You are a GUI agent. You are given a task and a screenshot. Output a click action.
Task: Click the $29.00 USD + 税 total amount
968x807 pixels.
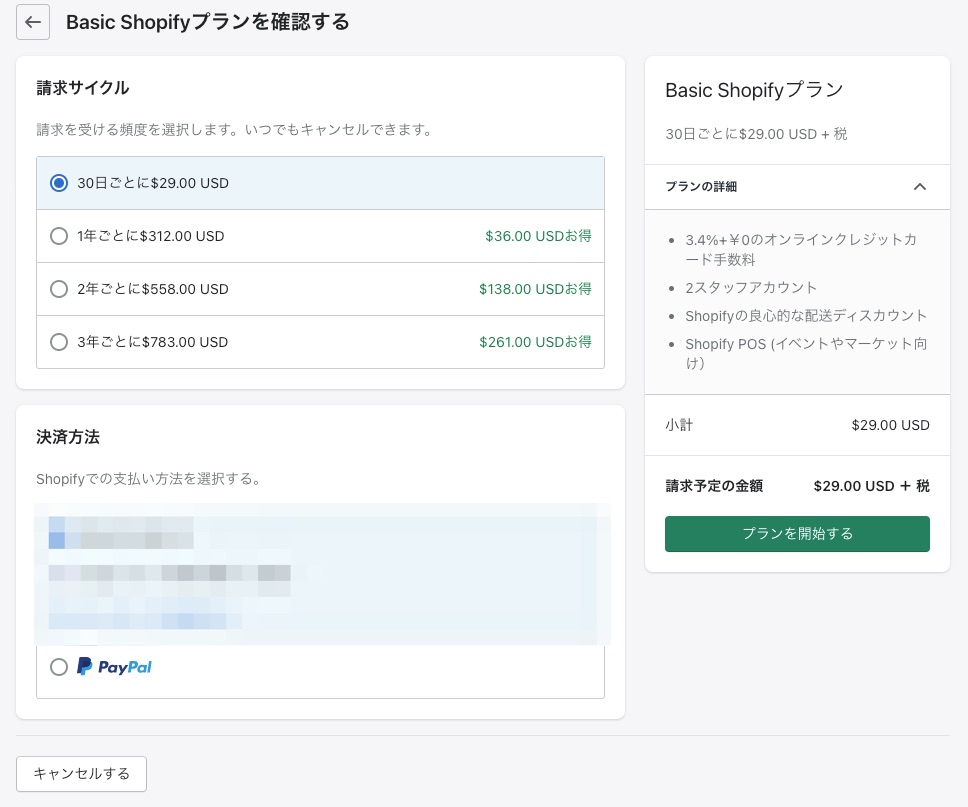pyautogui.click(x=872, y=486)
